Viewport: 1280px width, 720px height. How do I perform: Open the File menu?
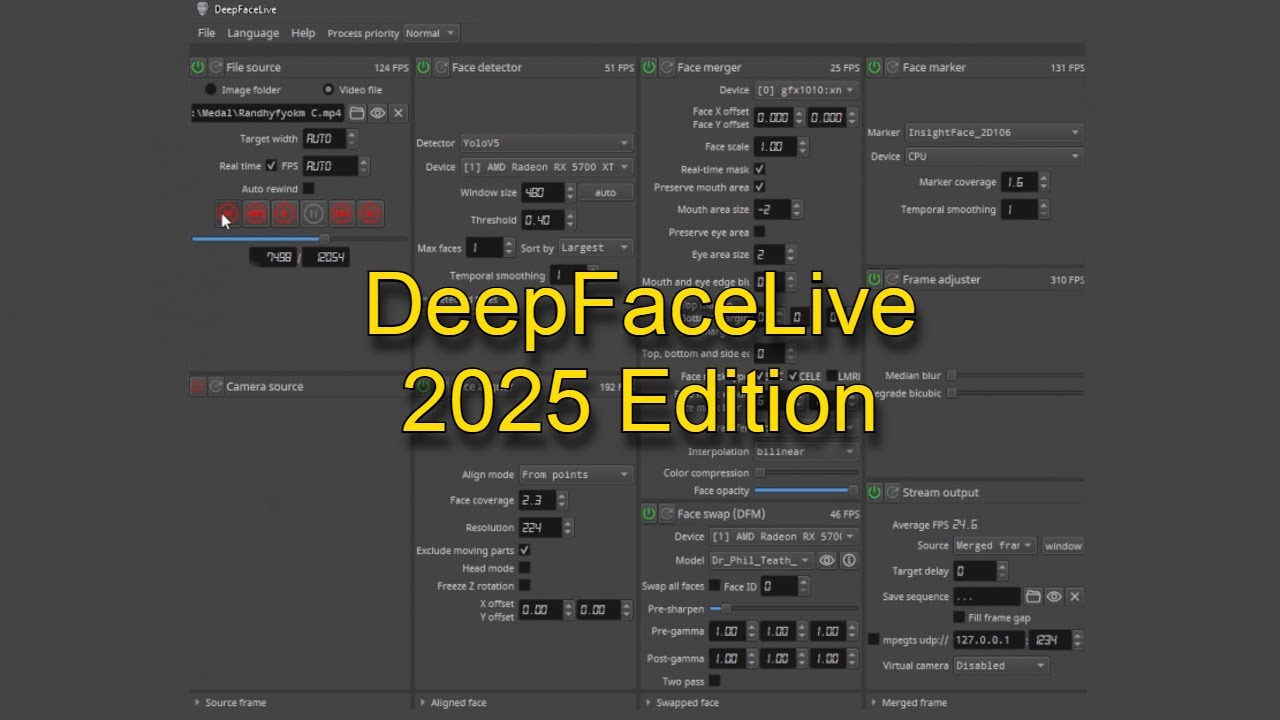tap(206, 33)
